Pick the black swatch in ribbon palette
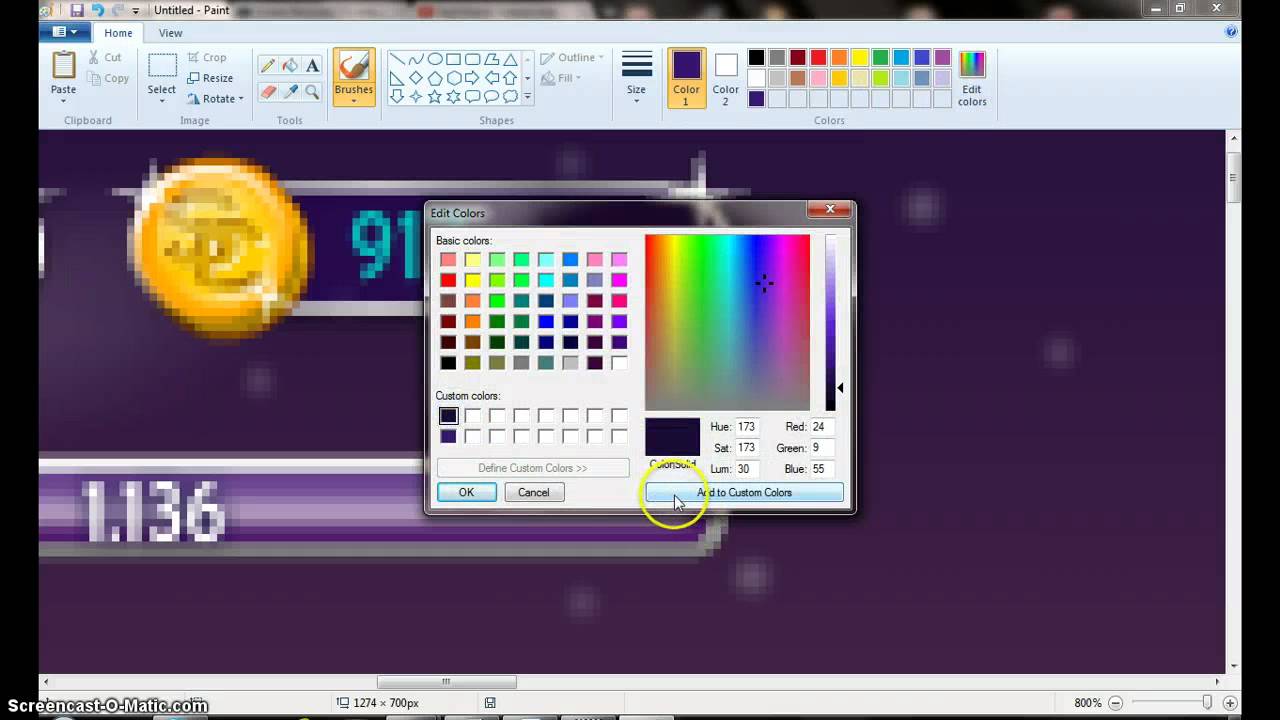Image resolution: width=1280 pixels, height=720 pixels. coord(756,58)
